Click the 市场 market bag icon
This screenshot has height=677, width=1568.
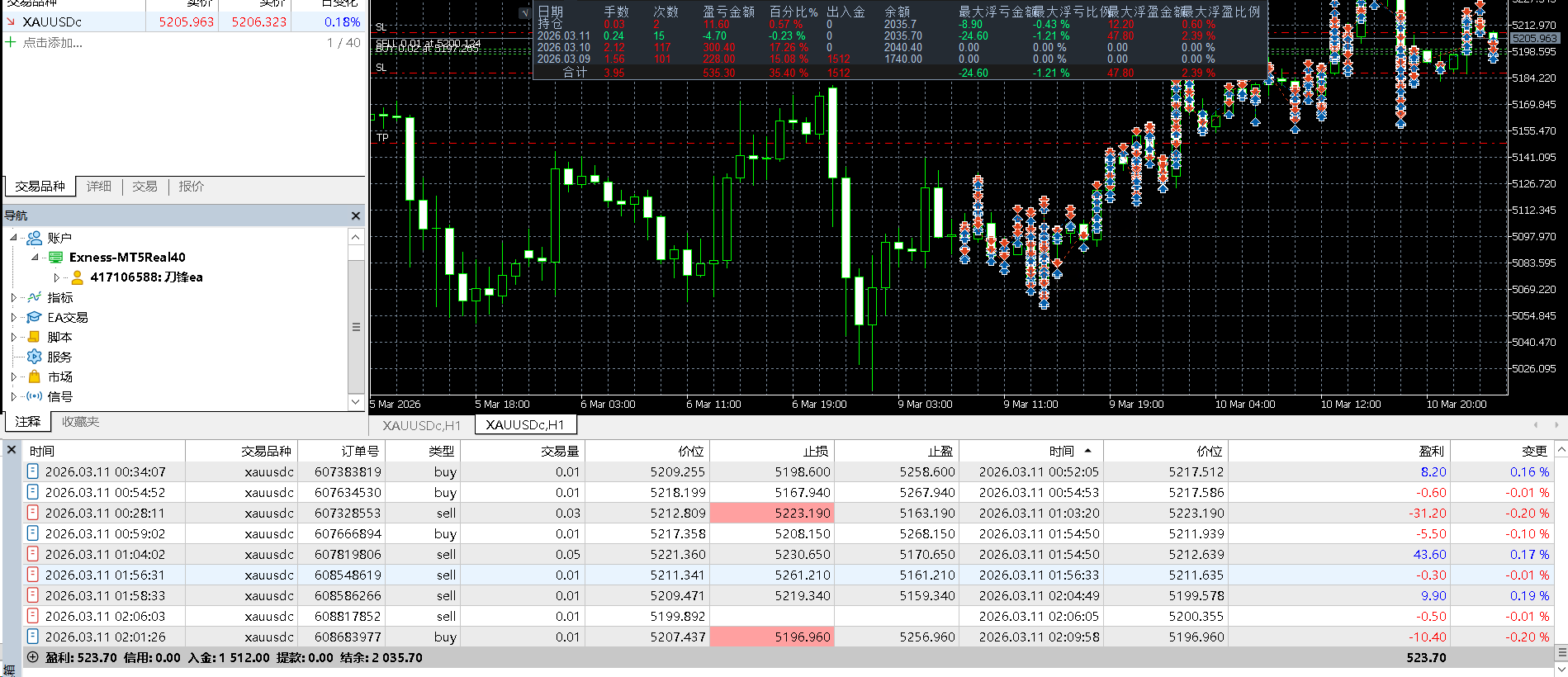35,376
